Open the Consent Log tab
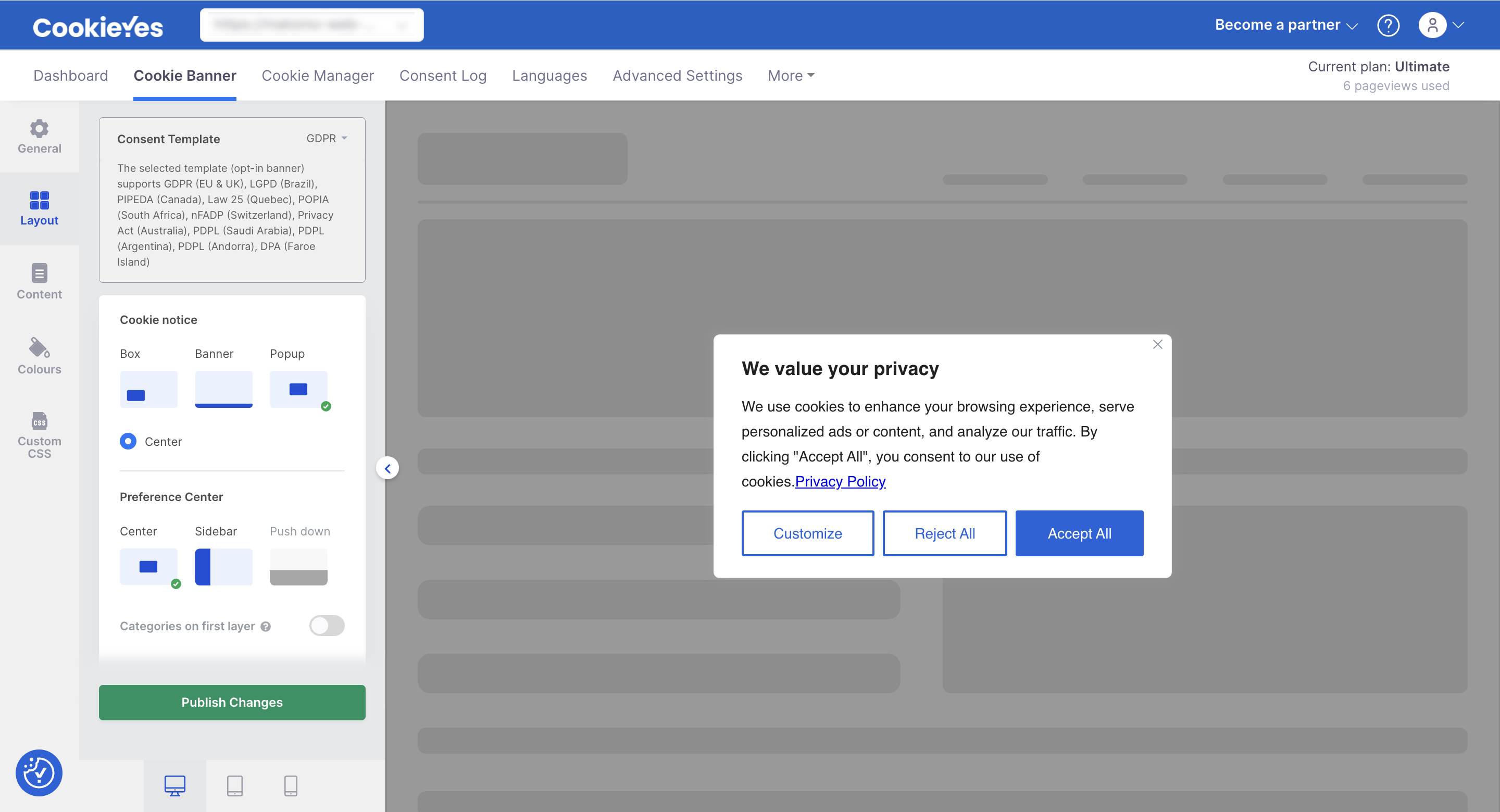The width and height of the screenshot is (1500, 812). tap(443, 76)
